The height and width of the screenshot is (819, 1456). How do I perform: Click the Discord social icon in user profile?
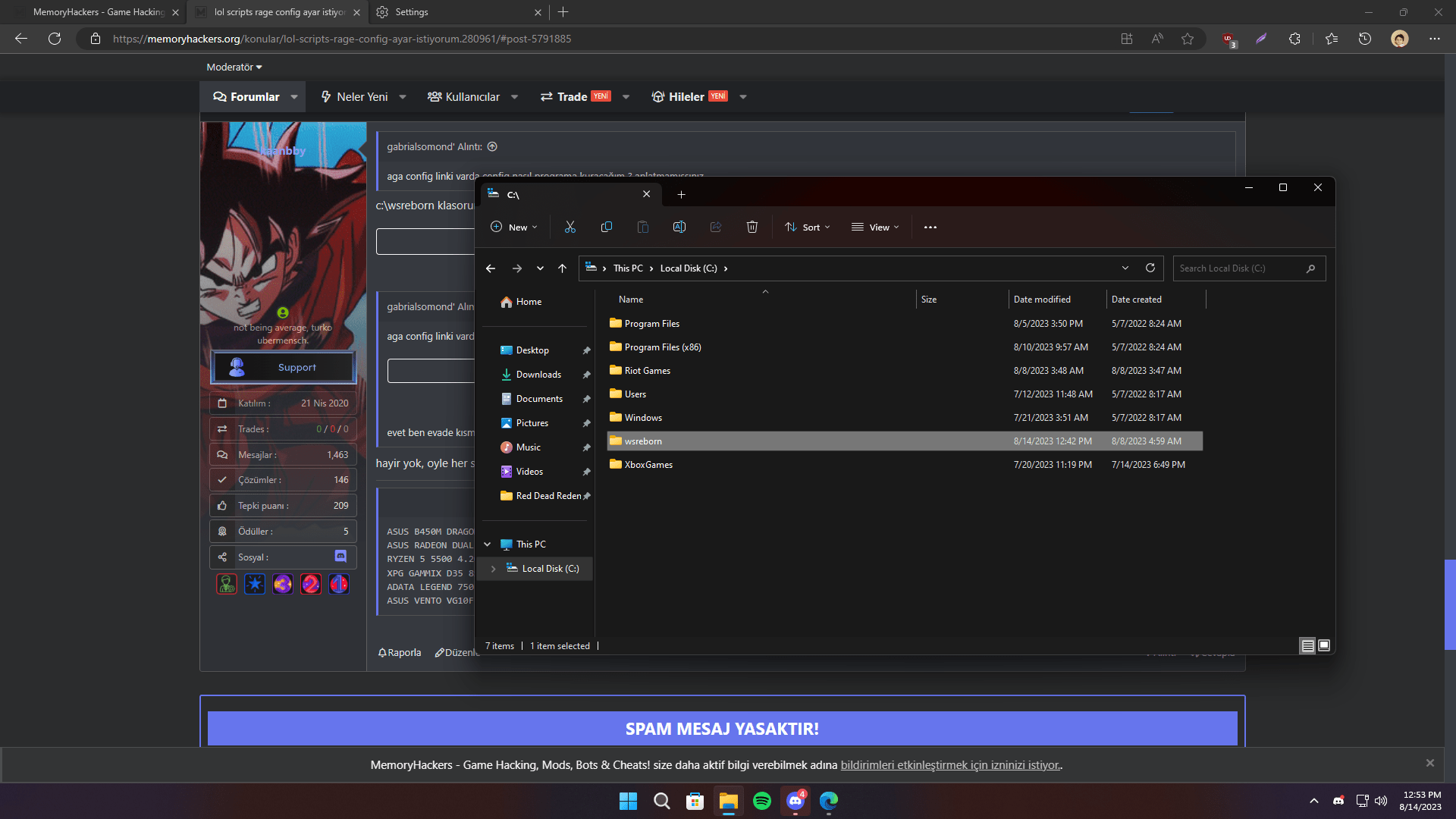pos(340,557)
